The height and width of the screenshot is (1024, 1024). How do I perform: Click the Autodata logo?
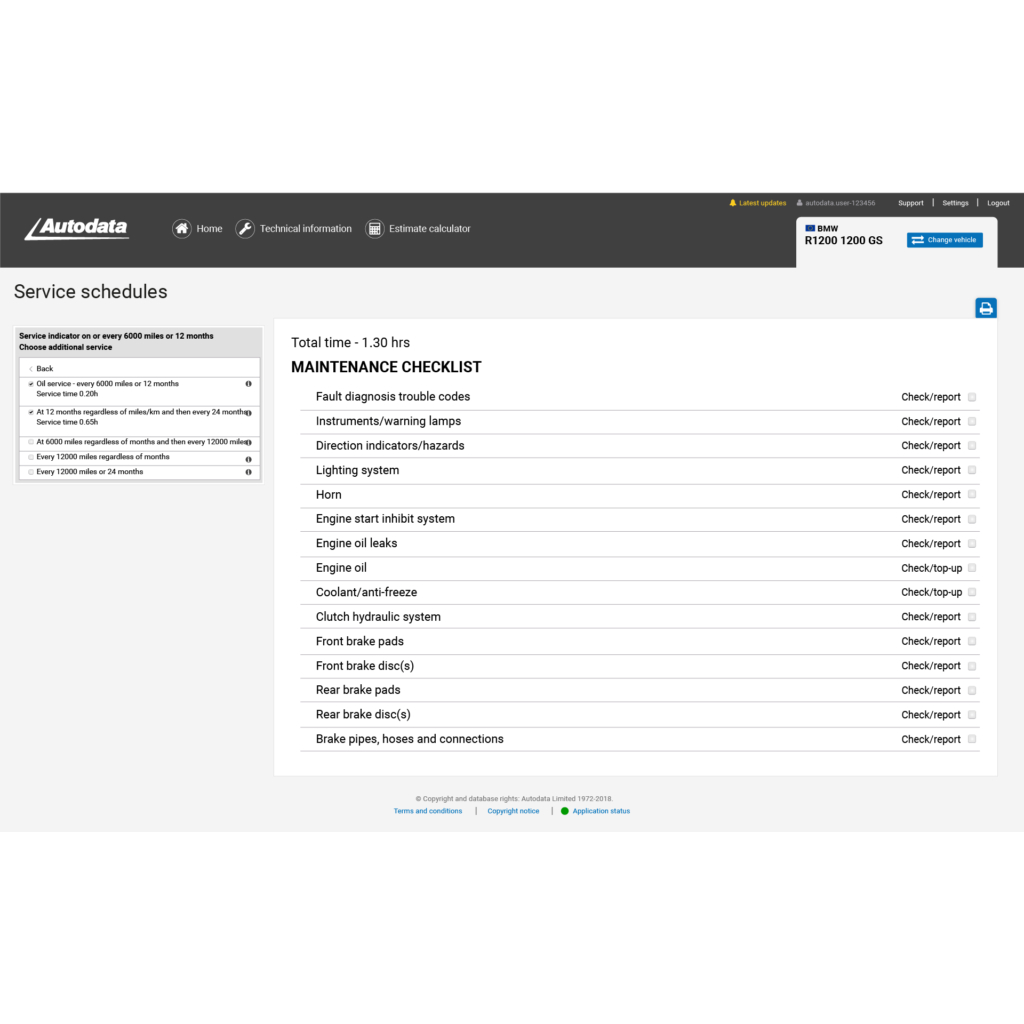pyautogui.click(x=77, y=229)
